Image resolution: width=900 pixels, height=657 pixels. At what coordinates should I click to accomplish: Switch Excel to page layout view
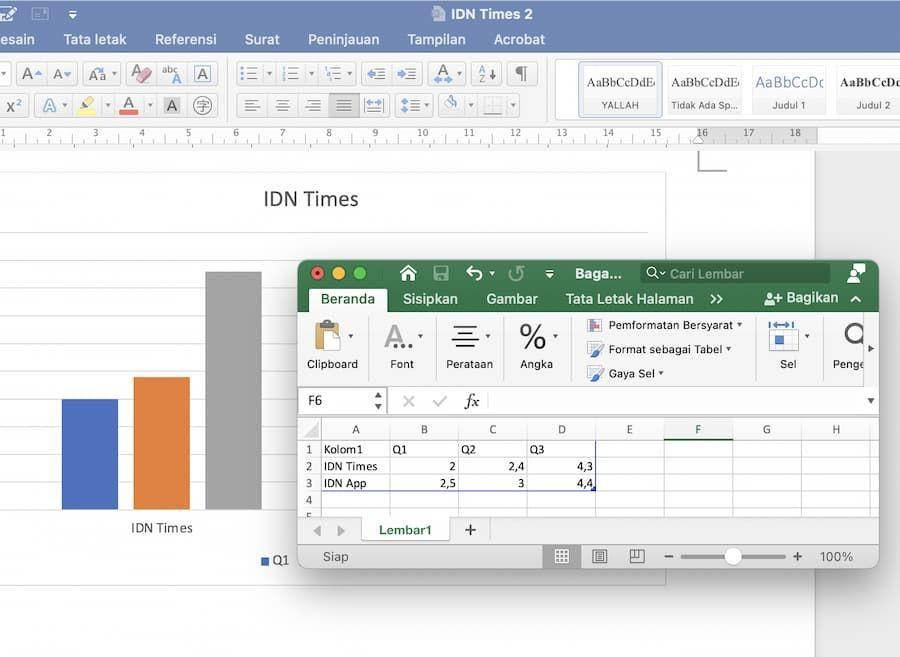point(599,556)
